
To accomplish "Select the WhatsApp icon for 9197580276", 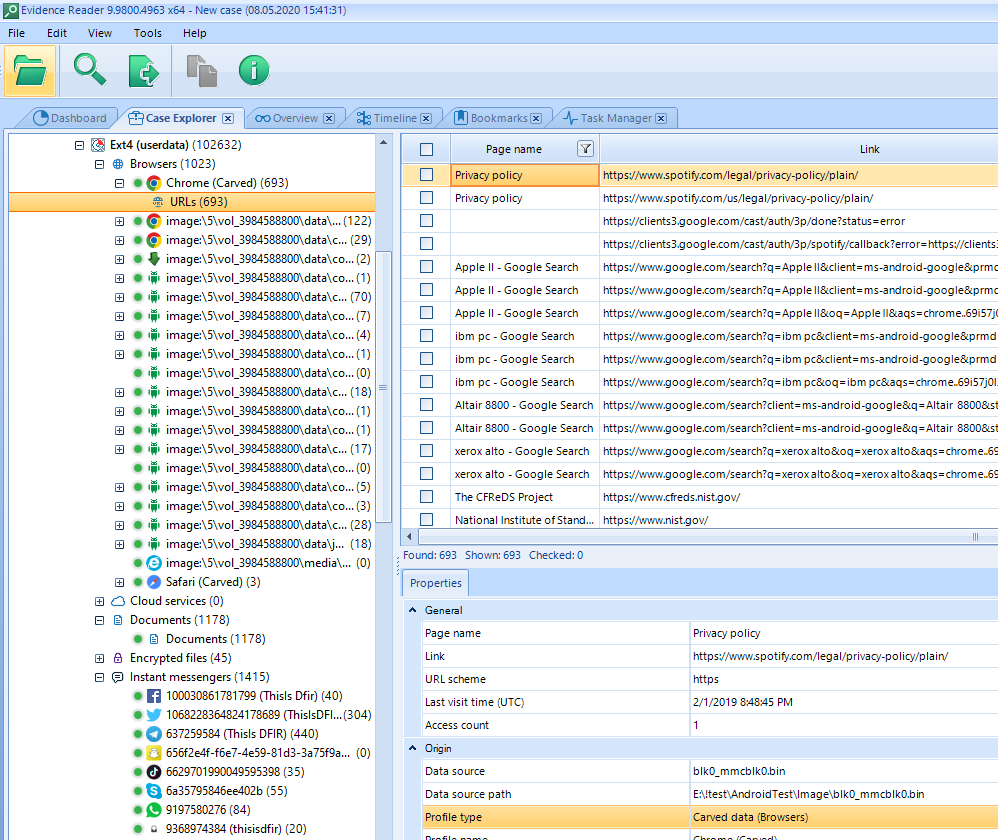I will tap(153, 810).
